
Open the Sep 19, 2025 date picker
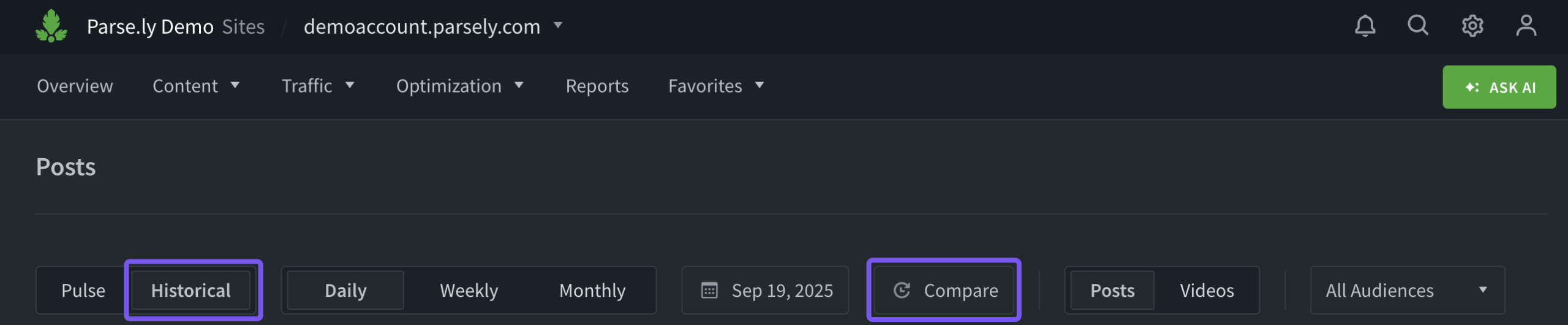782,290
